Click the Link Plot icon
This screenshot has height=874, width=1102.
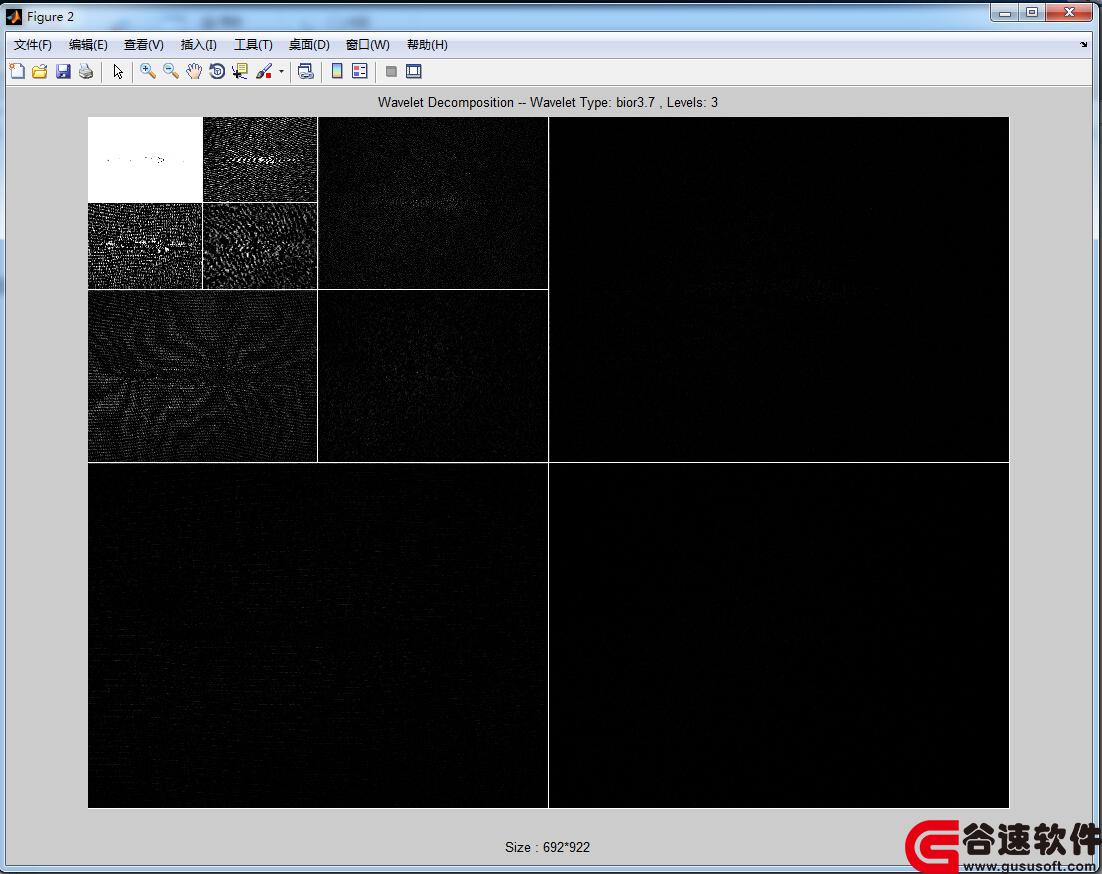coord(306,71)
